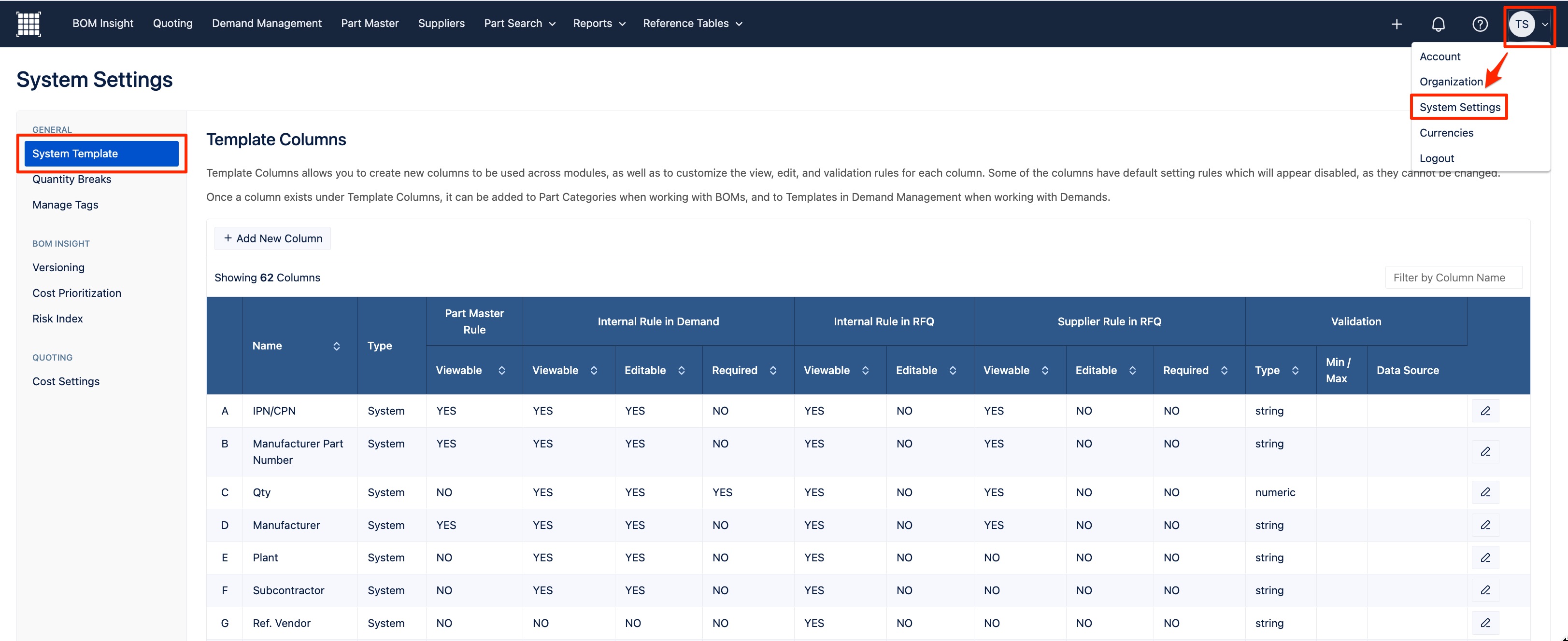Sort Internal Rule in Demand Required
Image resolution: width=1568 pixels, height=641 pixels.
coord(773,370)
